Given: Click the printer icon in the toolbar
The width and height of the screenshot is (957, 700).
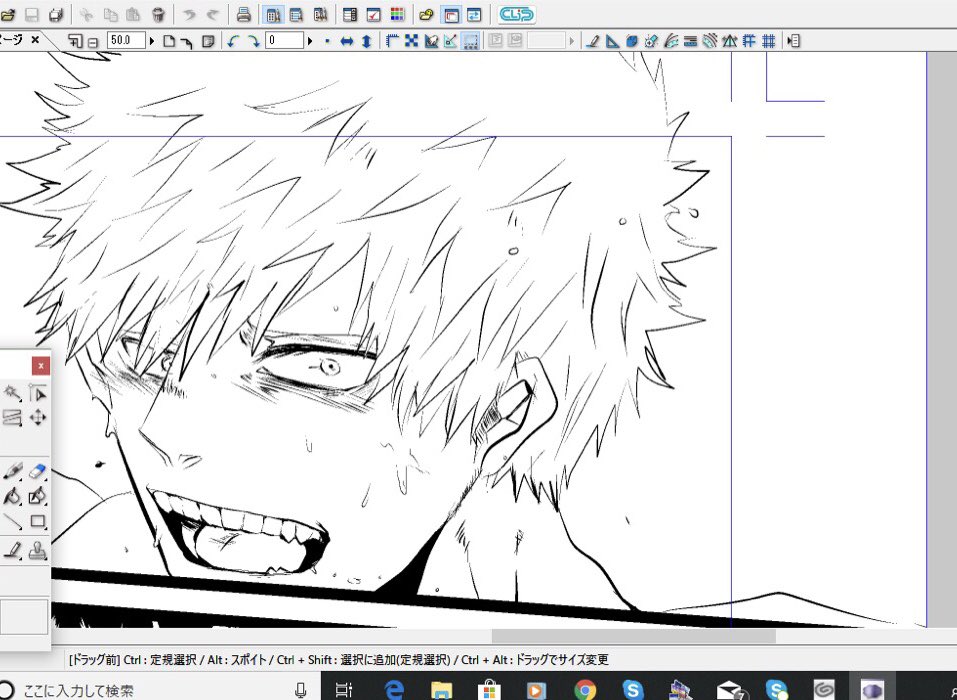Looking at the screenshot, I should pyautogui.click(x=244, y=15).
